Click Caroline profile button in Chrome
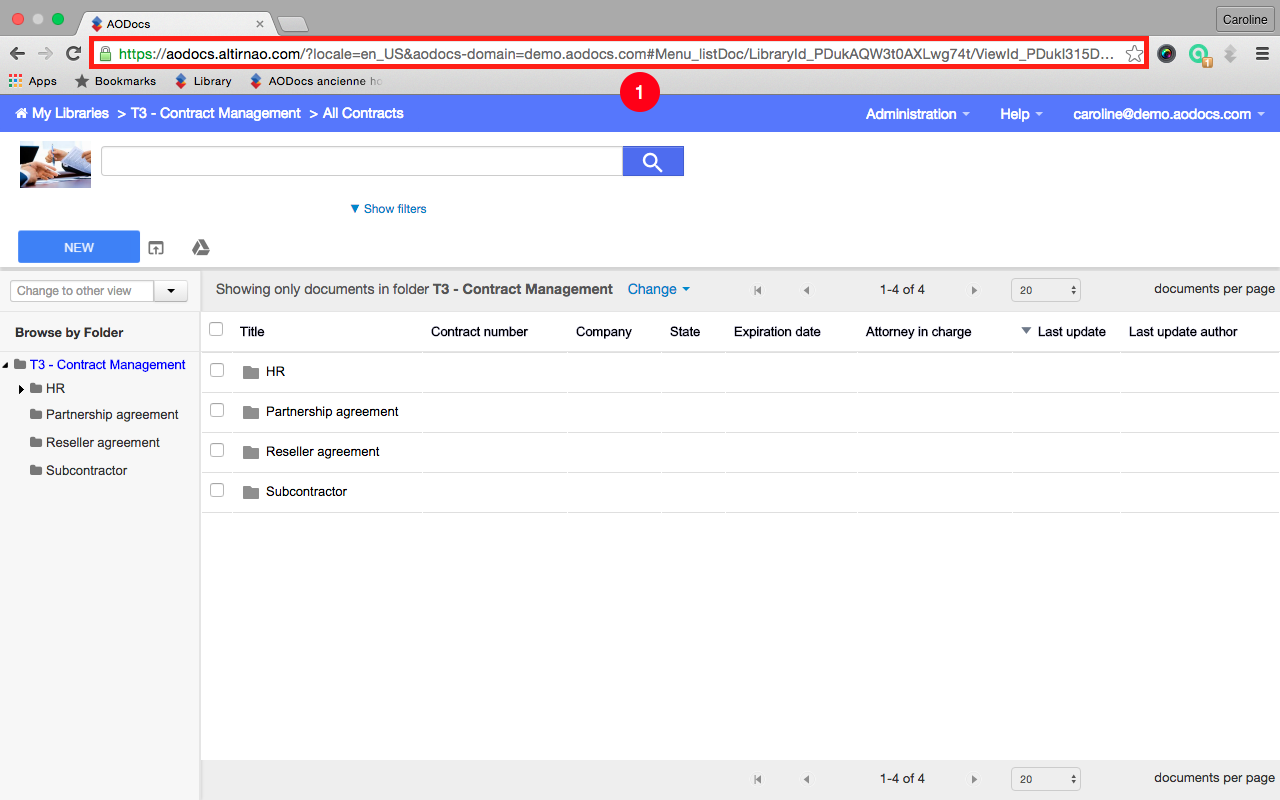Screen dimensions: 1280x800 [1245, 19]
